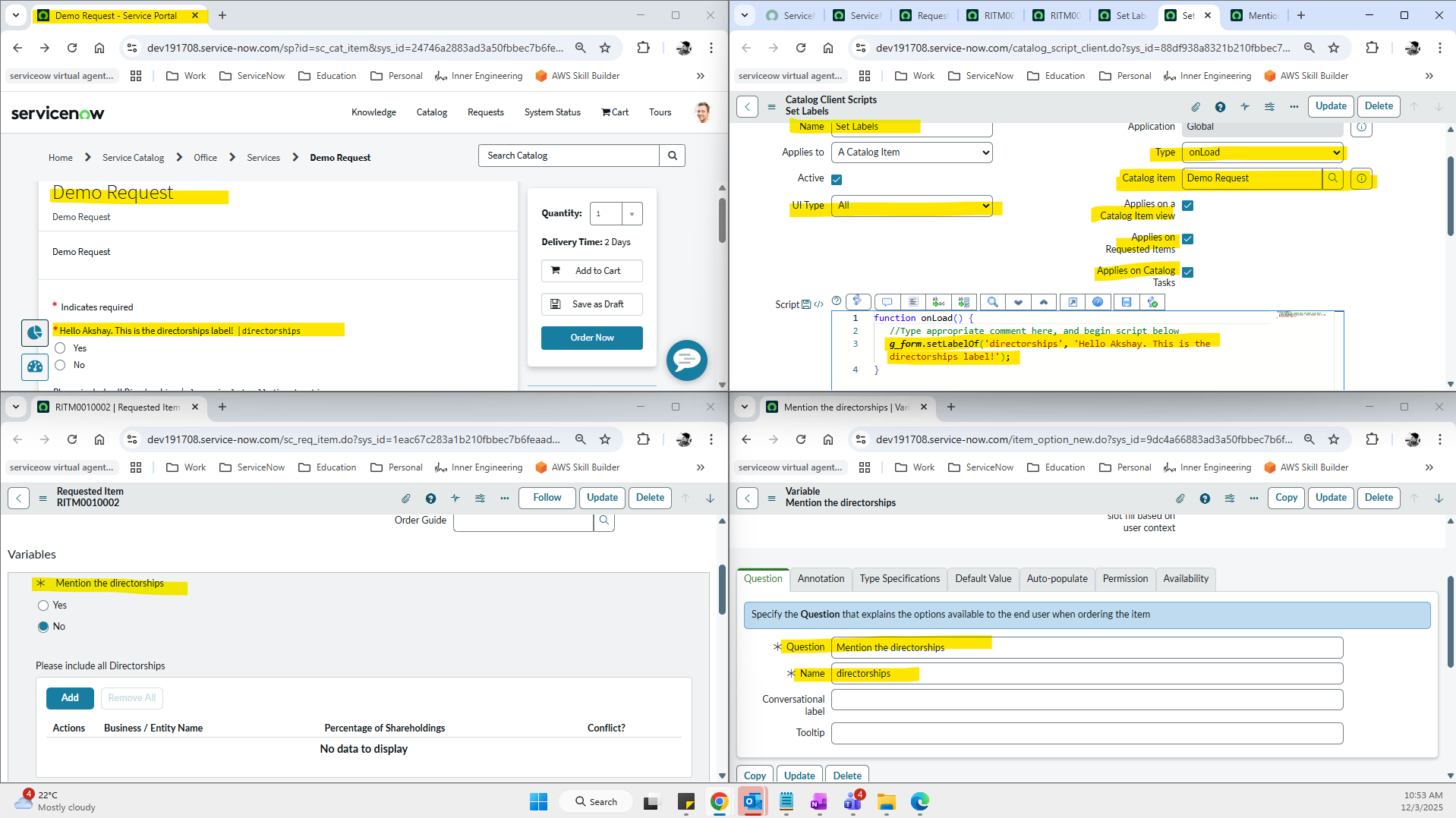Open Order Guide lookup icon in RITM window

click(604, 521)
